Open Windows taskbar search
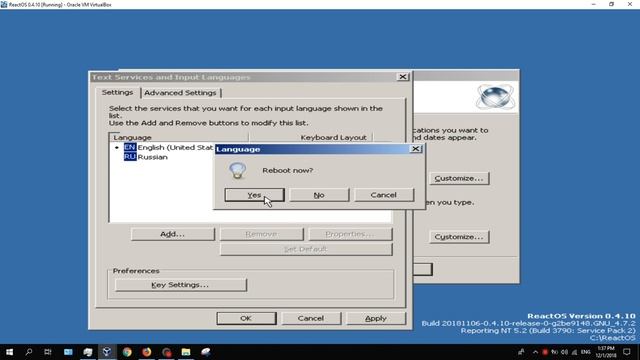The width and height of the screenshot is (640, 360). [29, 352]
